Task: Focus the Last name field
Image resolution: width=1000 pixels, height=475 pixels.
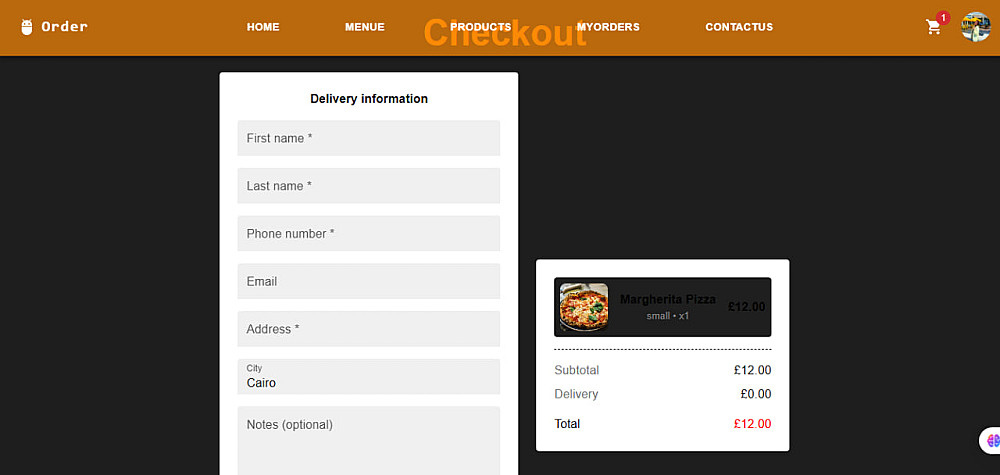Action: tap(369, 186)
